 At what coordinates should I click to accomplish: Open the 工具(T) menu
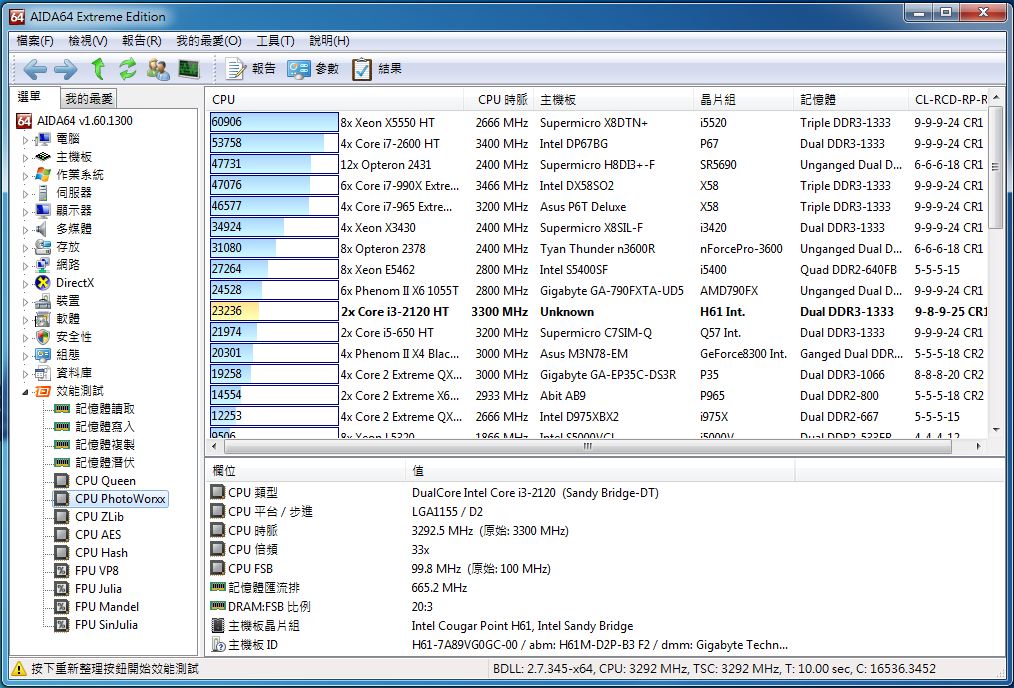pyautogui.click(x=275, y=41)
